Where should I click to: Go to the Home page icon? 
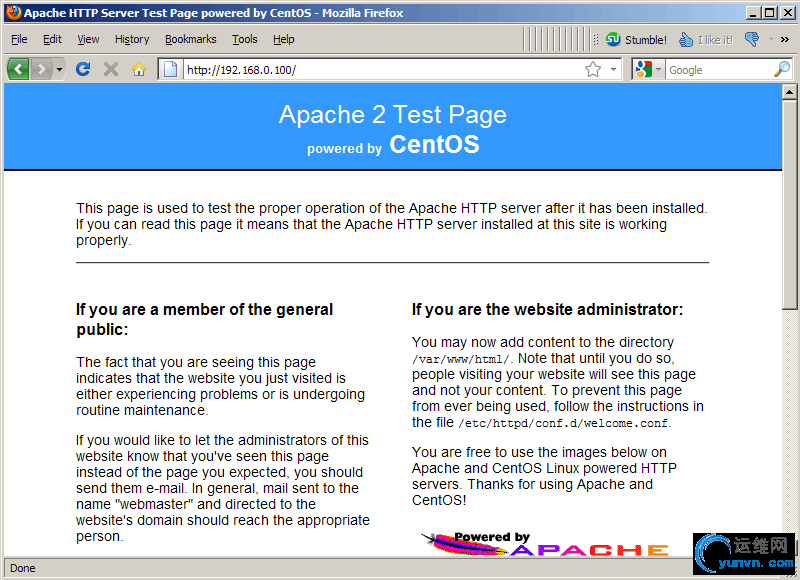click(139, 69)
